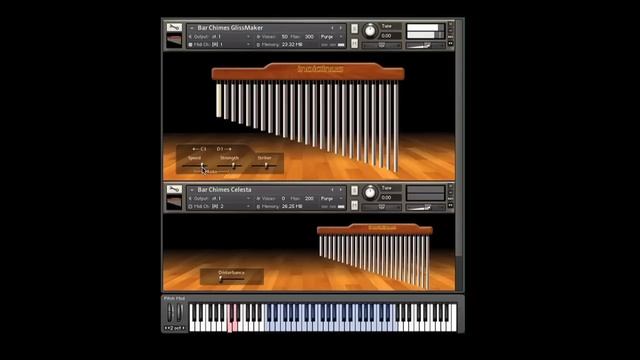The height and width of the screenshot is (360, 640).
Task: Adjust Celesta pan slider
Action: pyautogui.click(x=382, y=207)
